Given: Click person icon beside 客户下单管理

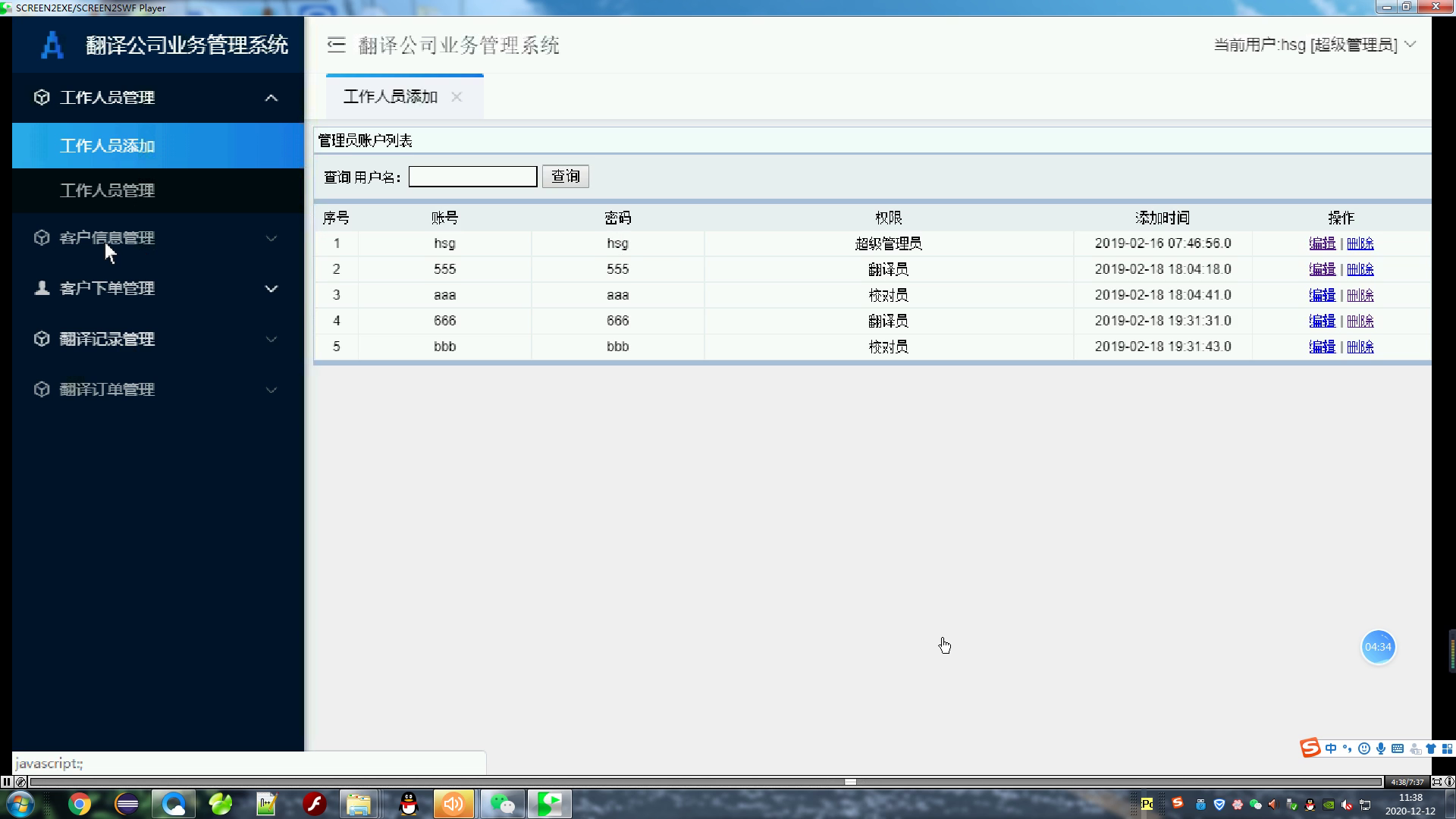Looking at the screenshot, I should [x=42, y=288].
